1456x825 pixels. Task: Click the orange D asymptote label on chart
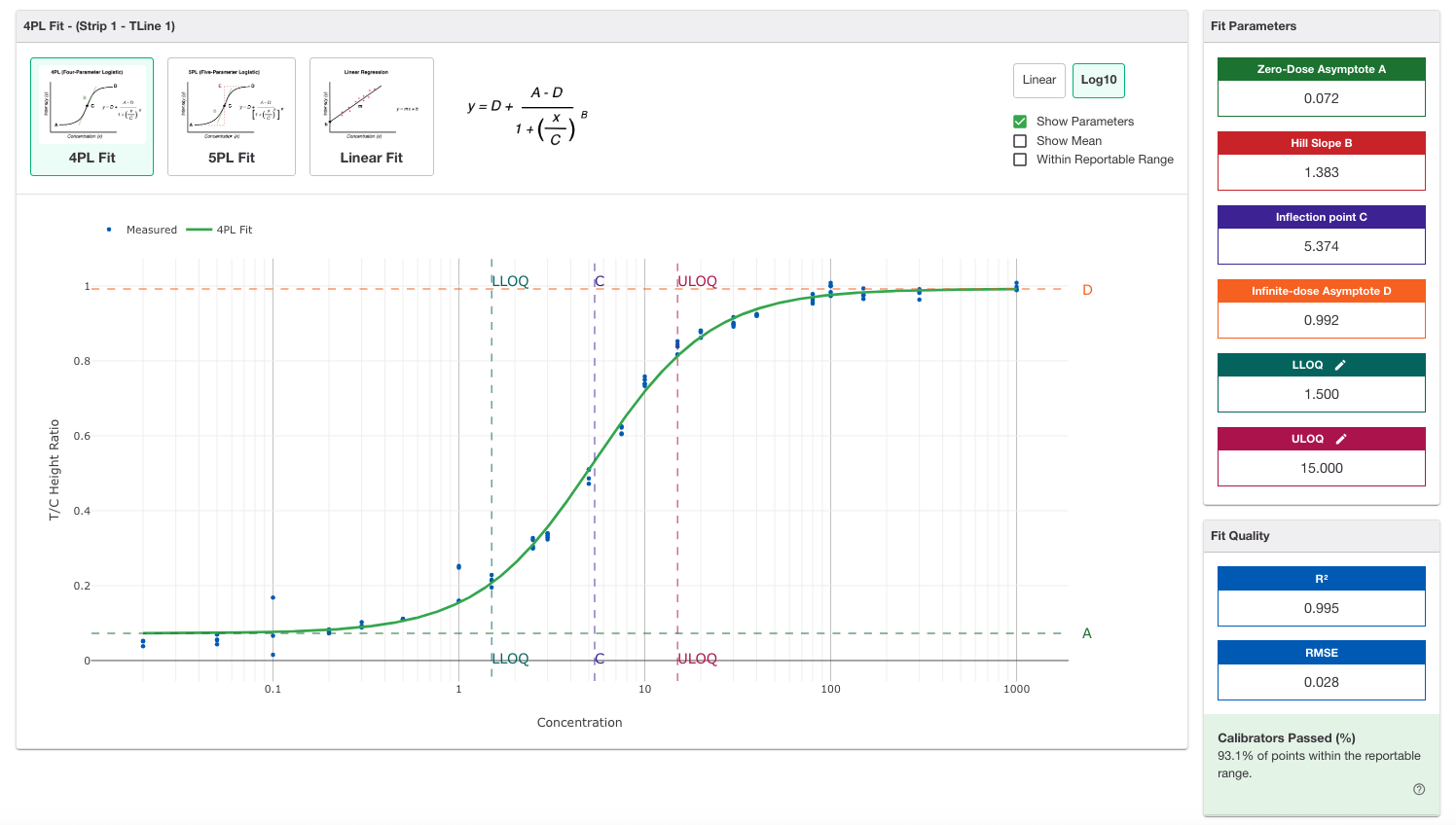[1087, 290]
